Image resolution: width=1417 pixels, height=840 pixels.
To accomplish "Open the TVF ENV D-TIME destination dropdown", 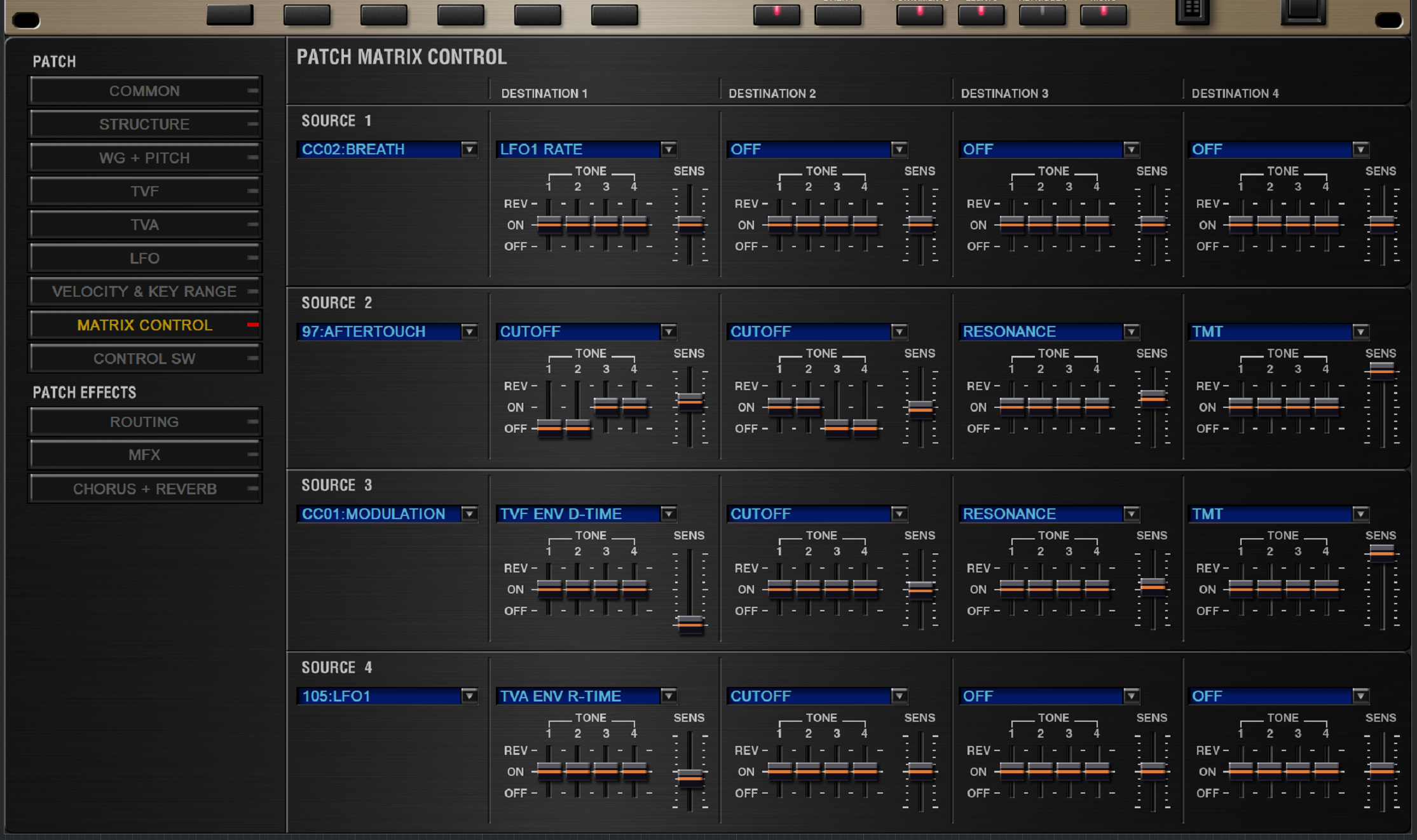I will 668,513.
